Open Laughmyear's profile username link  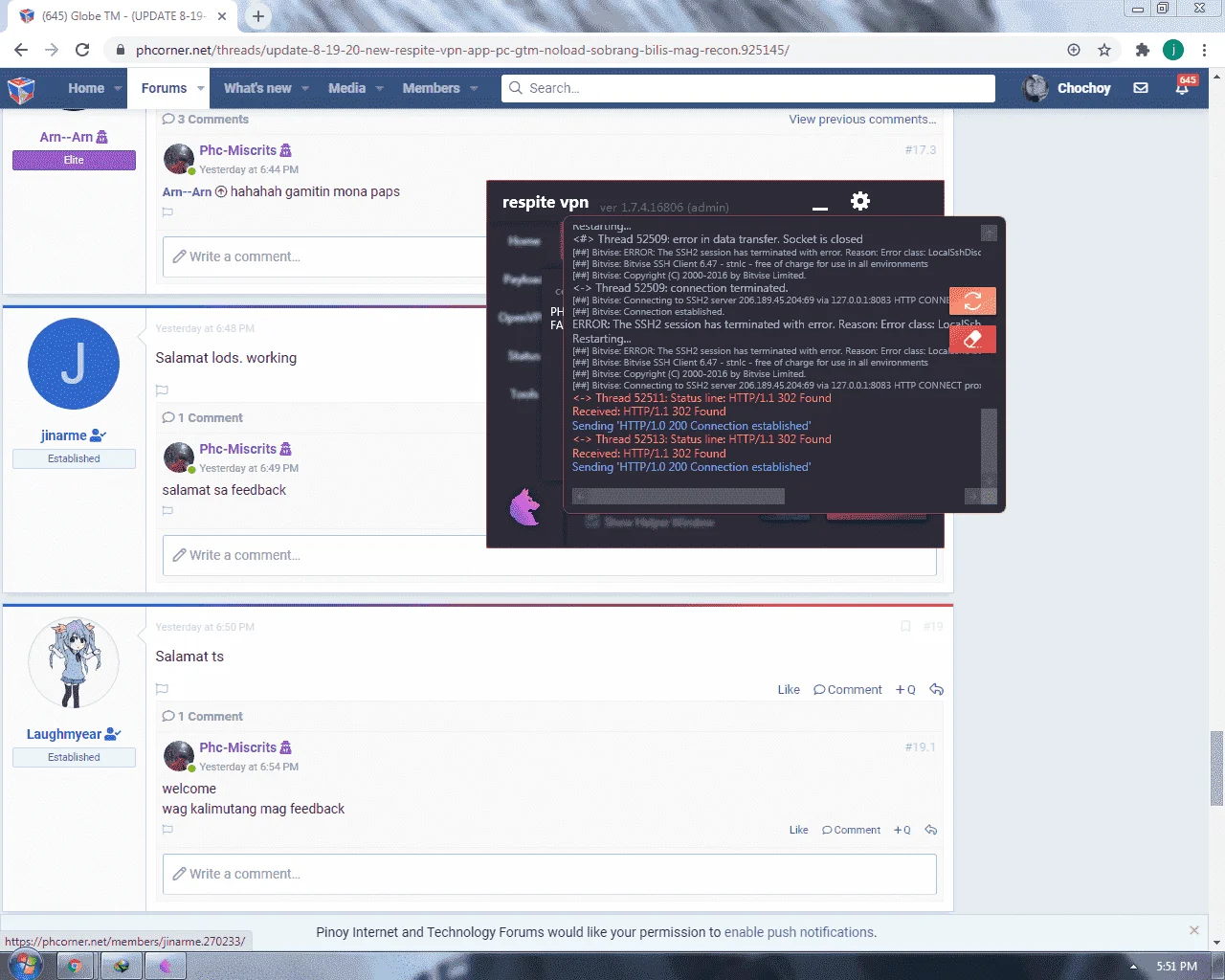point(64,734)
